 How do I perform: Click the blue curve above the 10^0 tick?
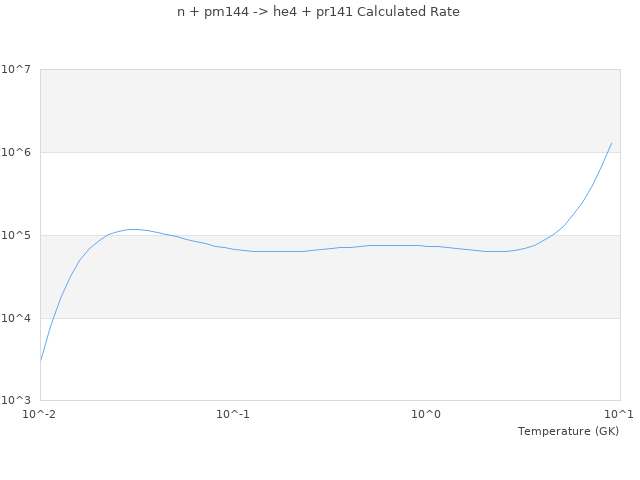pyautogui.click(x=426, y=246)
